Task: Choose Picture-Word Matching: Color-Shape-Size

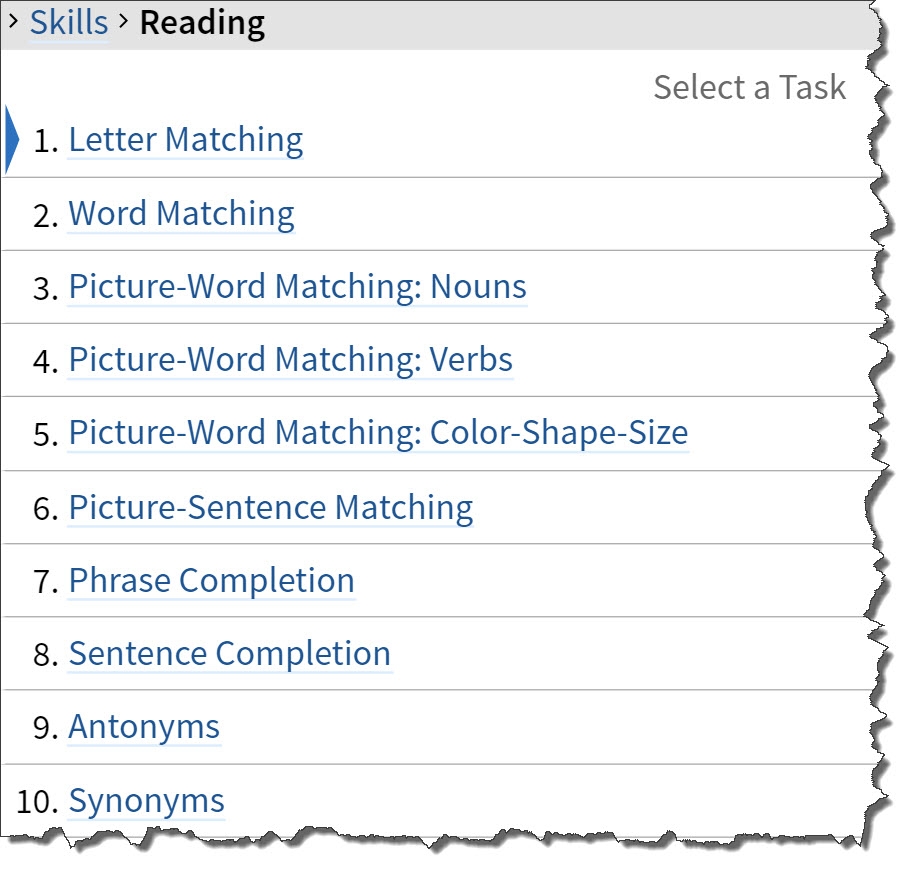Action: (378, 433)
